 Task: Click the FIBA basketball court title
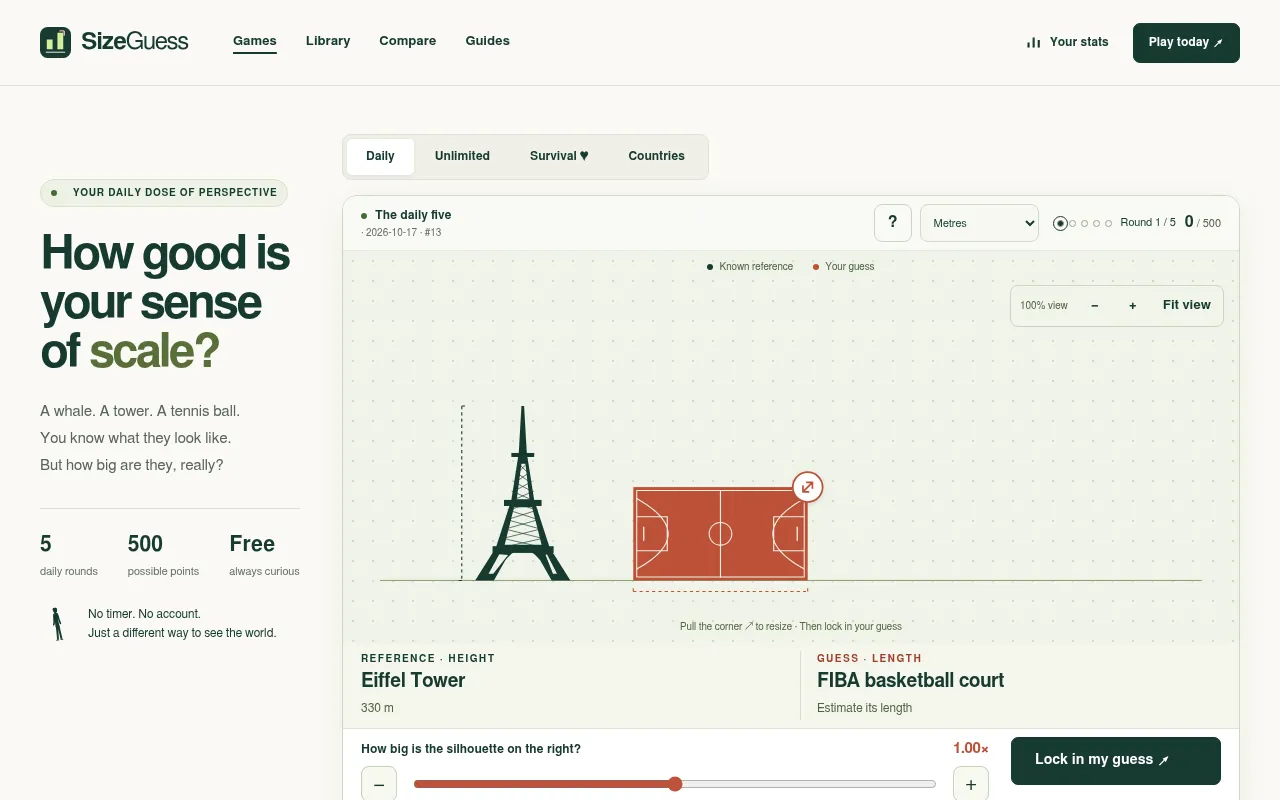[x=910, y=681]
